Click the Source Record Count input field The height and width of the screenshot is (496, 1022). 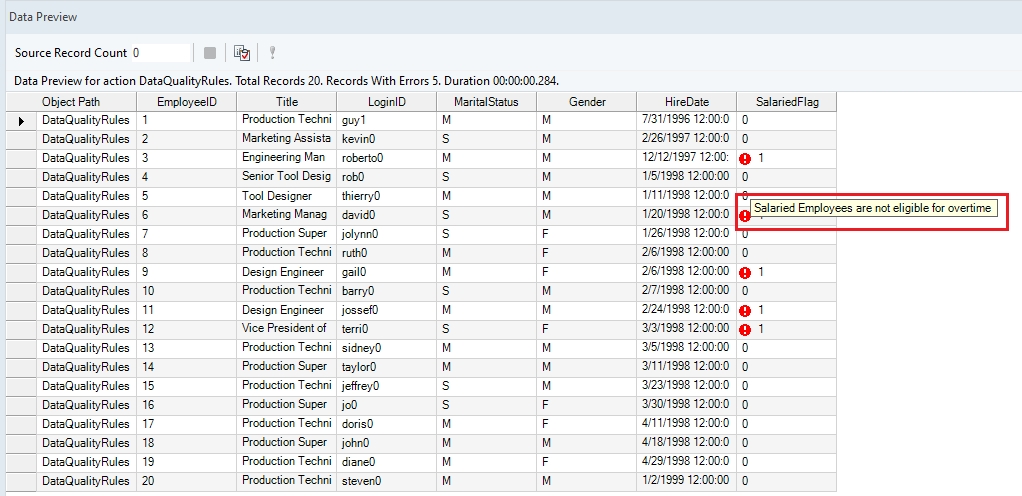click(159, 53)
